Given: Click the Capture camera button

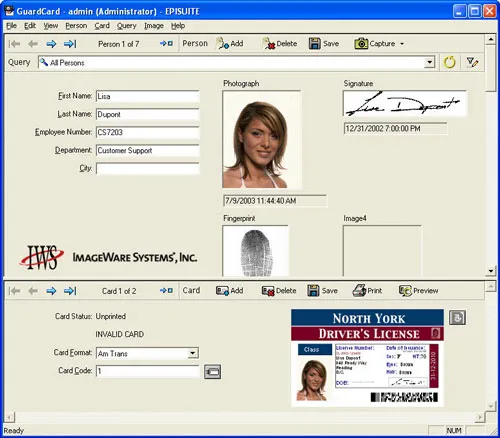Looking at the screenshot, I should [x=374, y=44].
